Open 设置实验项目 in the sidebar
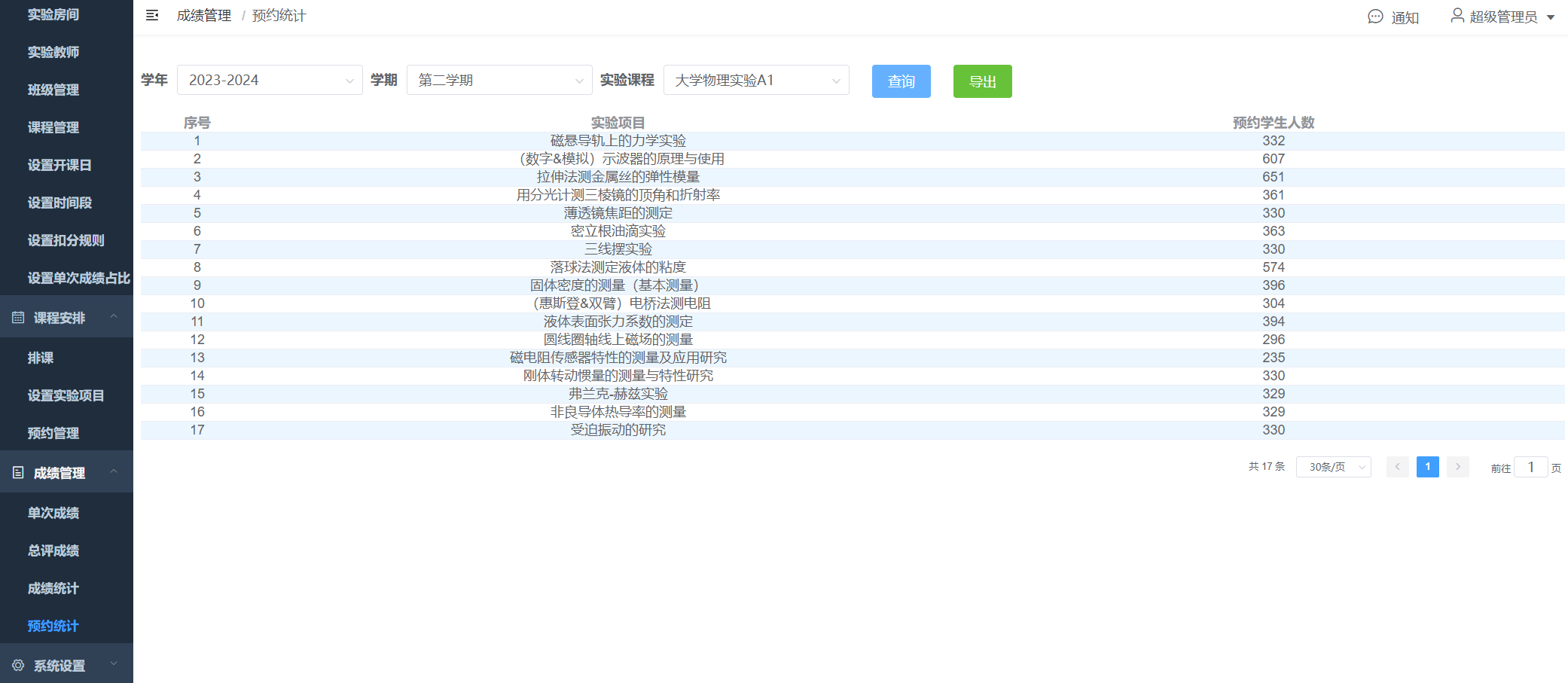The height and width of the screenshot is (683, 1568). pos(66,395)
